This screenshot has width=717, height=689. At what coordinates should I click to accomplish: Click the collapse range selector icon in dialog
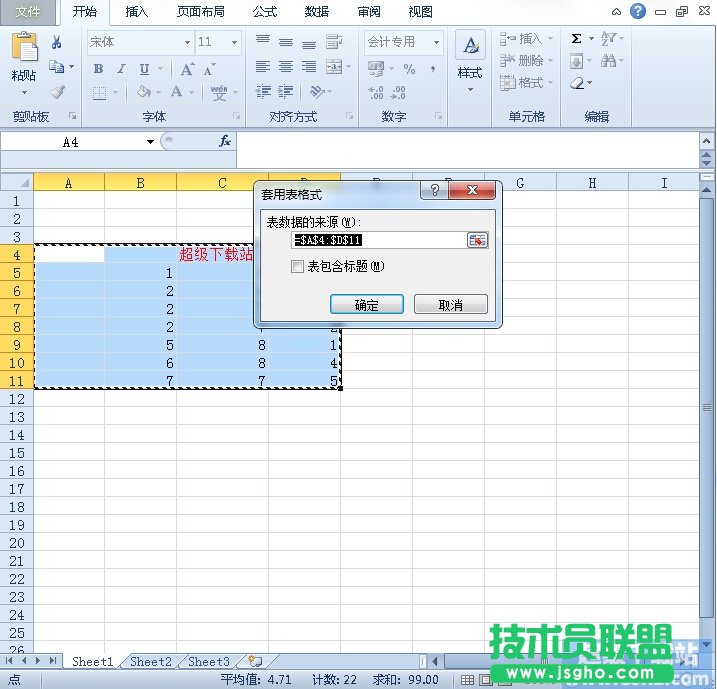pyautogui.click(x=477, y=240)
